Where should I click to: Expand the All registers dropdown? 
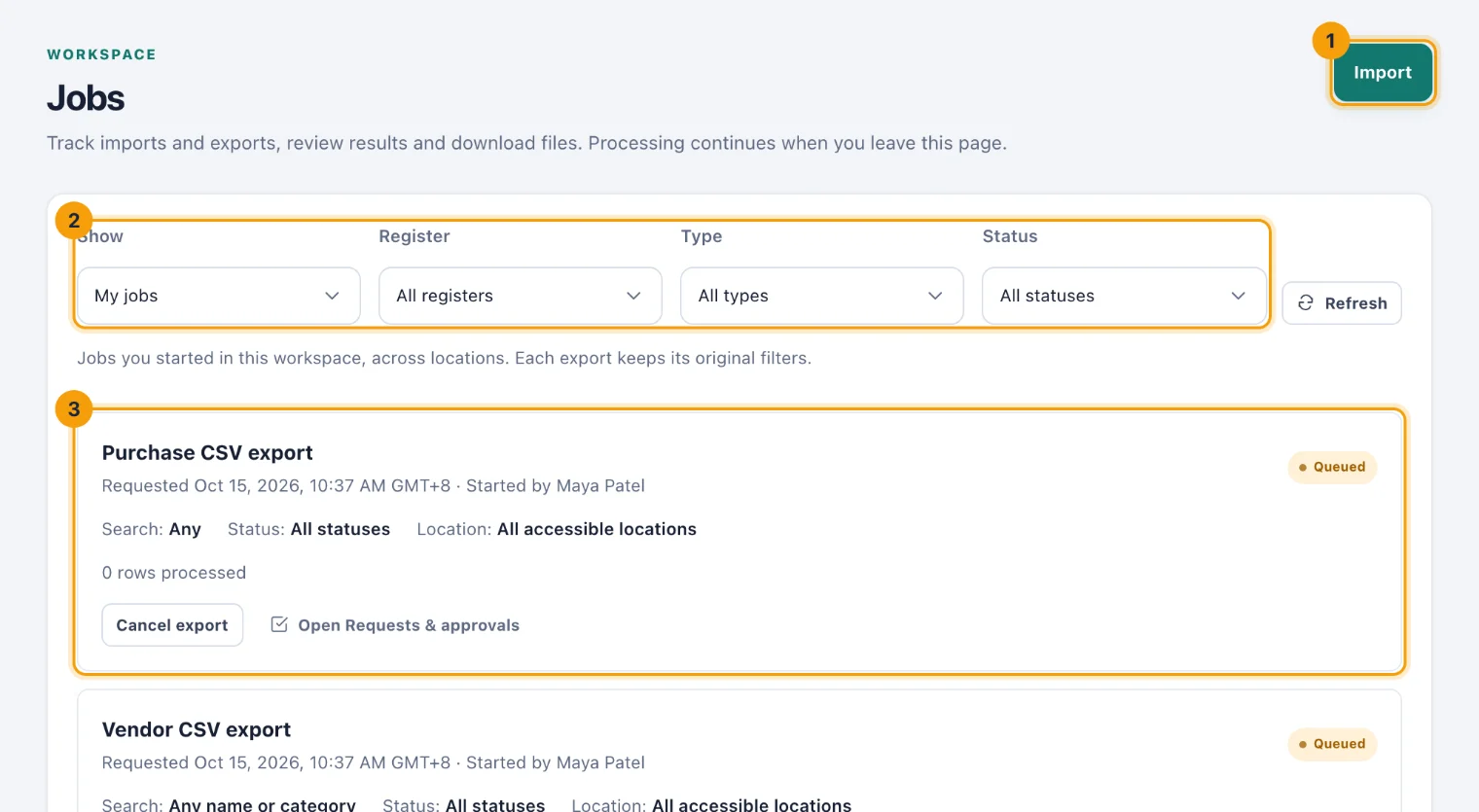[521, 296]
